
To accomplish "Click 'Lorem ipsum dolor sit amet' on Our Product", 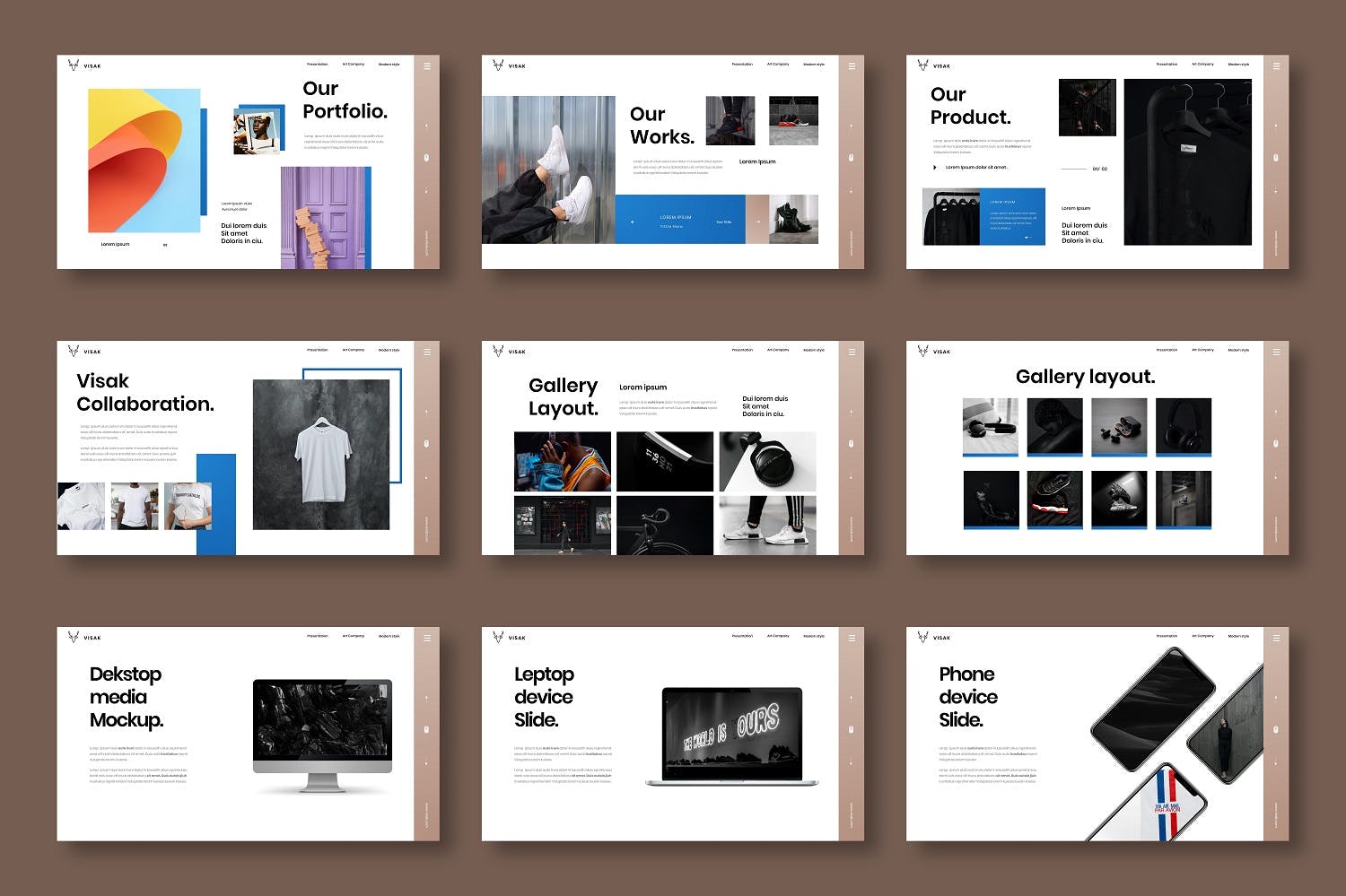I will [x=976, y=167].
